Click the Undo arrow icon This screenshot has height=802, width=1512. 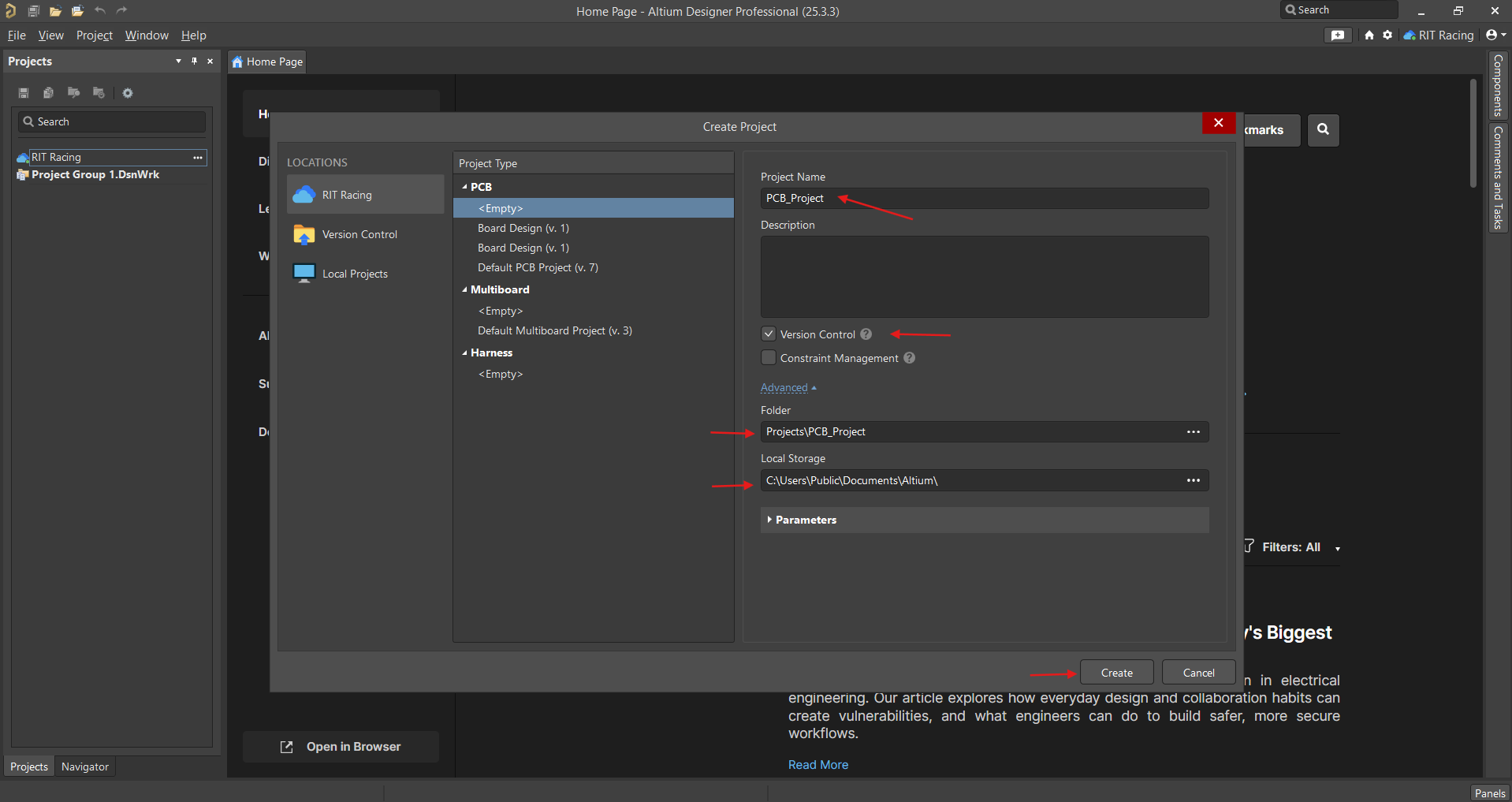[100, 11]
